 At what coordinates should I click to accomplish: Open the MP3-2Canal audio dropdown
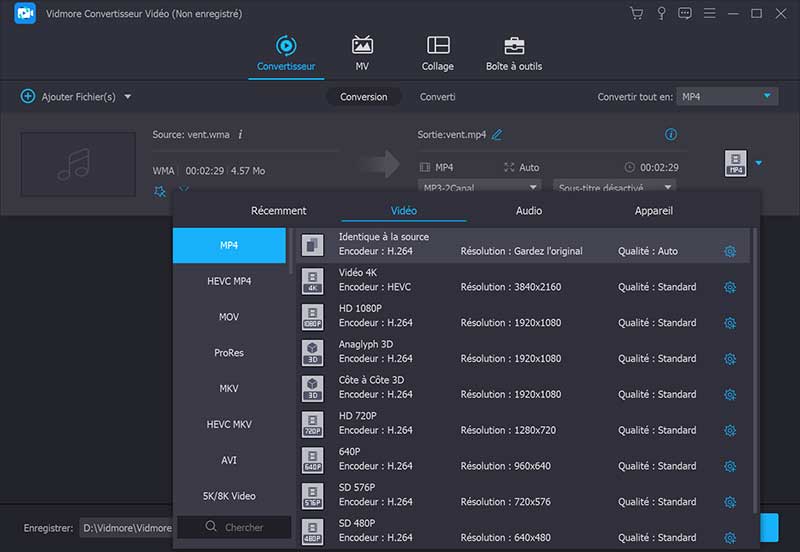pyautogui.click(x=478, y=187)
